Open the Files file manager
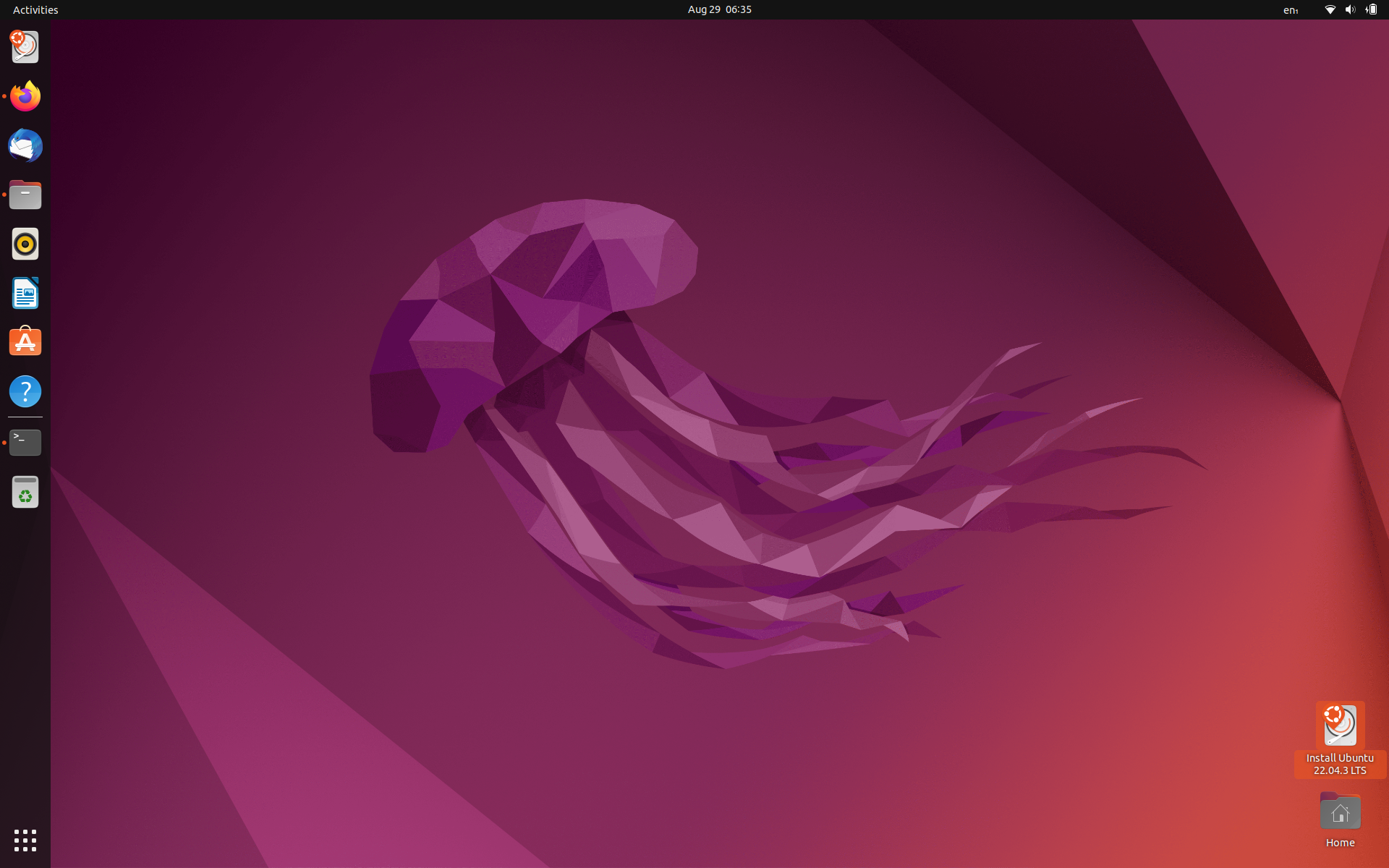Image resolution: width=1389 pixels, height=868 pixels. tap(25, 195)
